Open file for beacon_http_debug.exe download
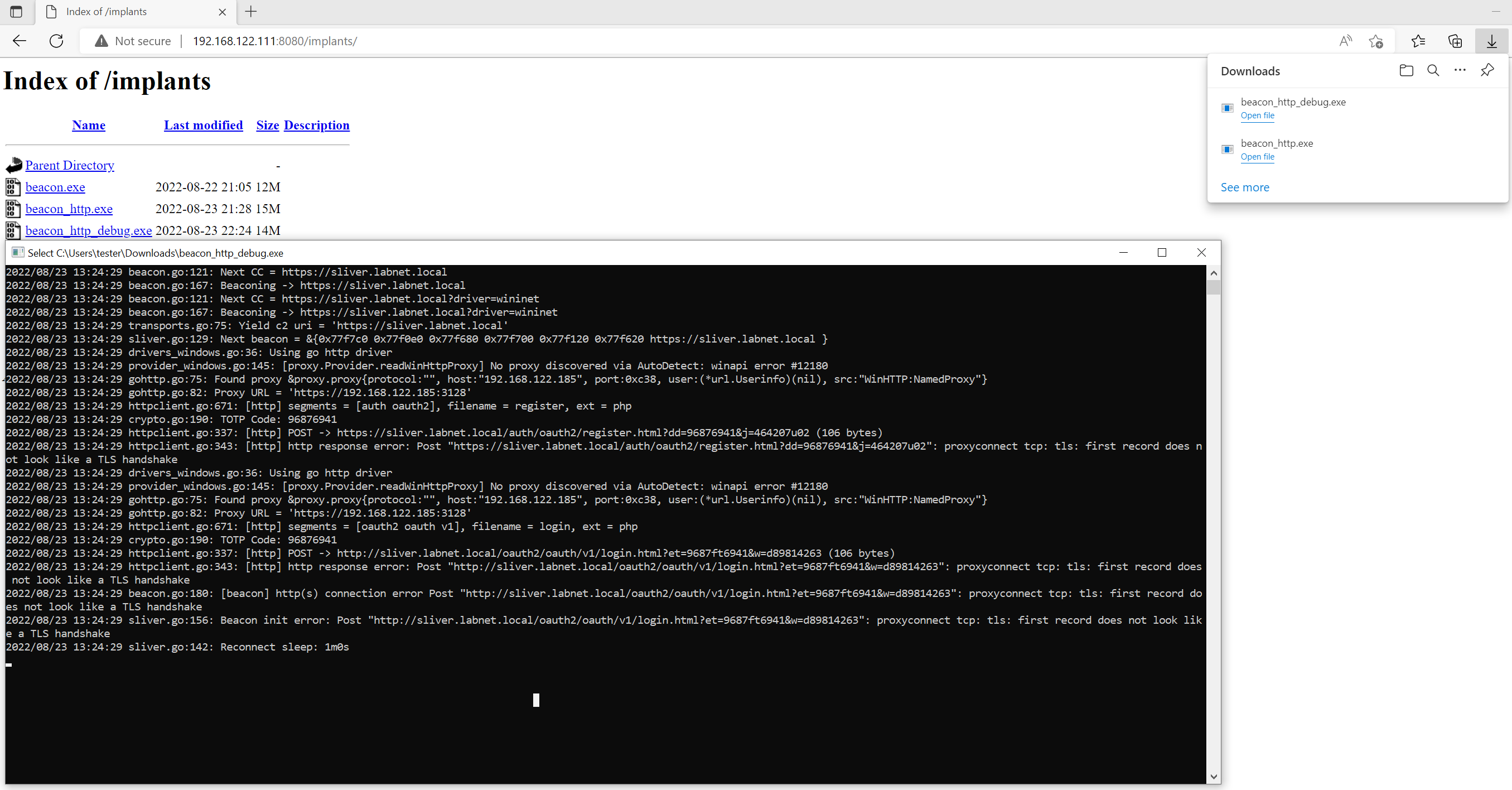The width and height of the screenshot is (1512, 790). pos(1257,115)
